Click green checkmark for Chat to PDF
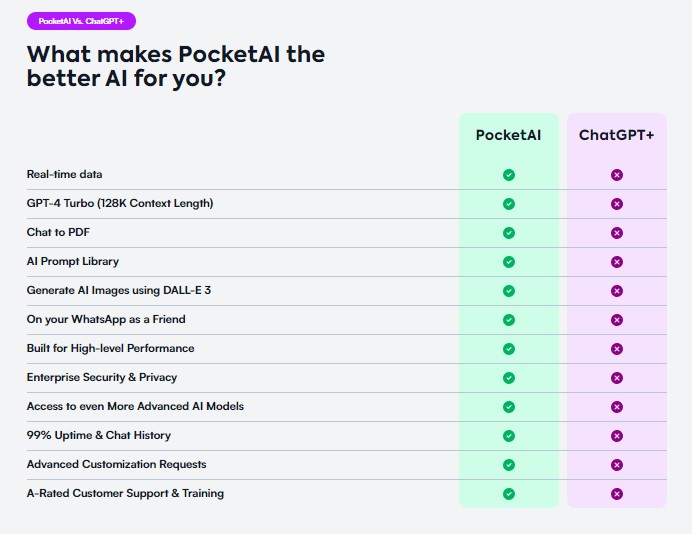The image size is (692, 534). click(x=509, y=233)
